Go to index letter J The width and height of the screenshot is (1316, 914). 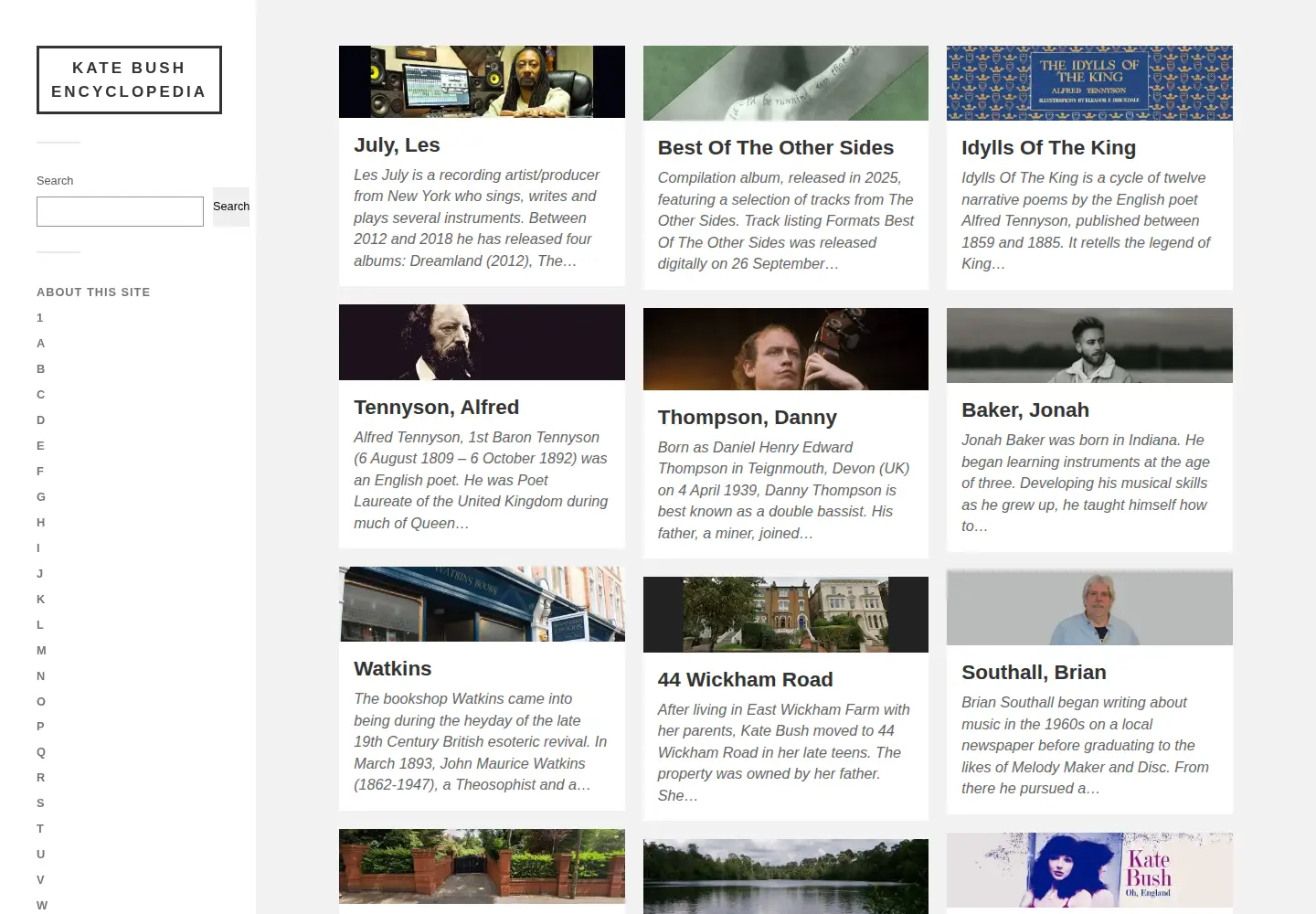tap(40, 574)
